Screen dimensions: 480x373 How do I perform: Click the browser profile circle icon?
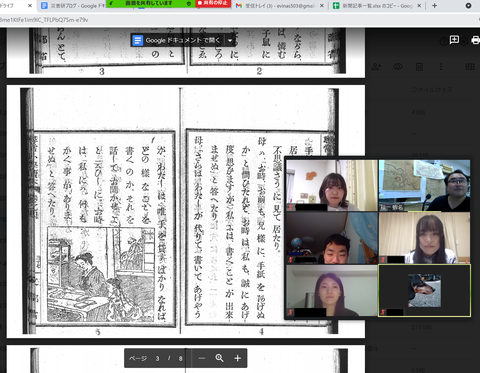468,6
